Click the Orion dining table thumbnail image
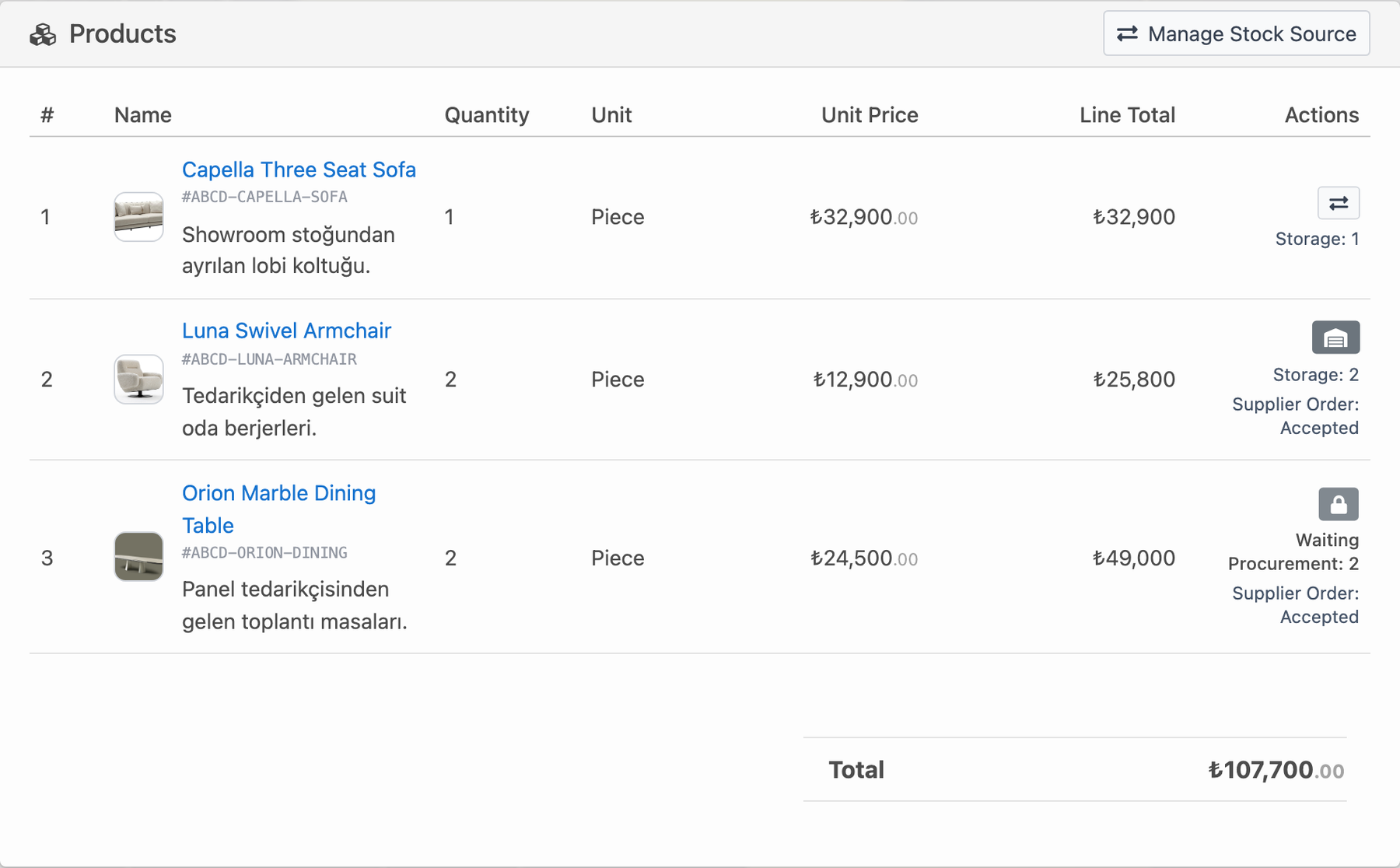Viewport: 1400px width, 868px height. (x=138, y=556)
